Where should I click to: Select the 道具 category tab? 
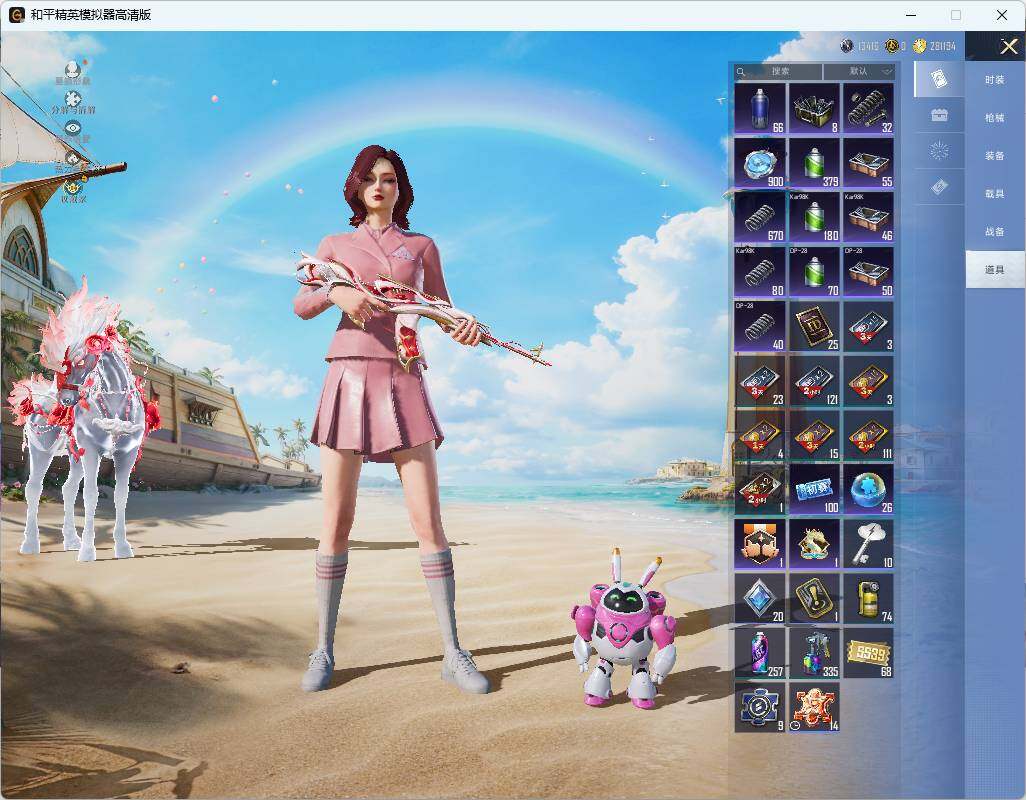(995, 270)
